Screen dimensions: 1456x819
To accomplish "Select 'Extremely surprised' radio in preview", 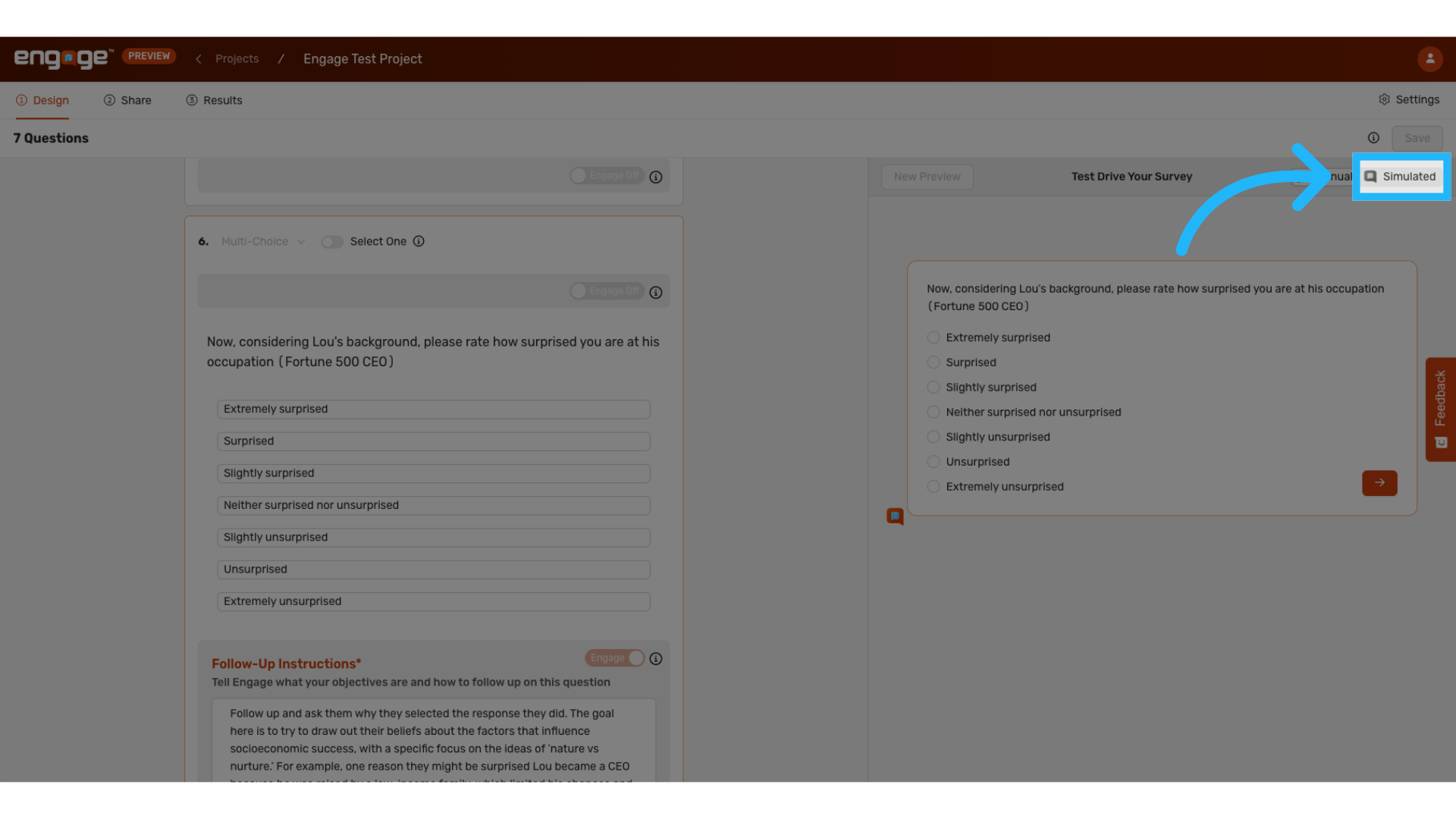I will click(x=934, y=337).
